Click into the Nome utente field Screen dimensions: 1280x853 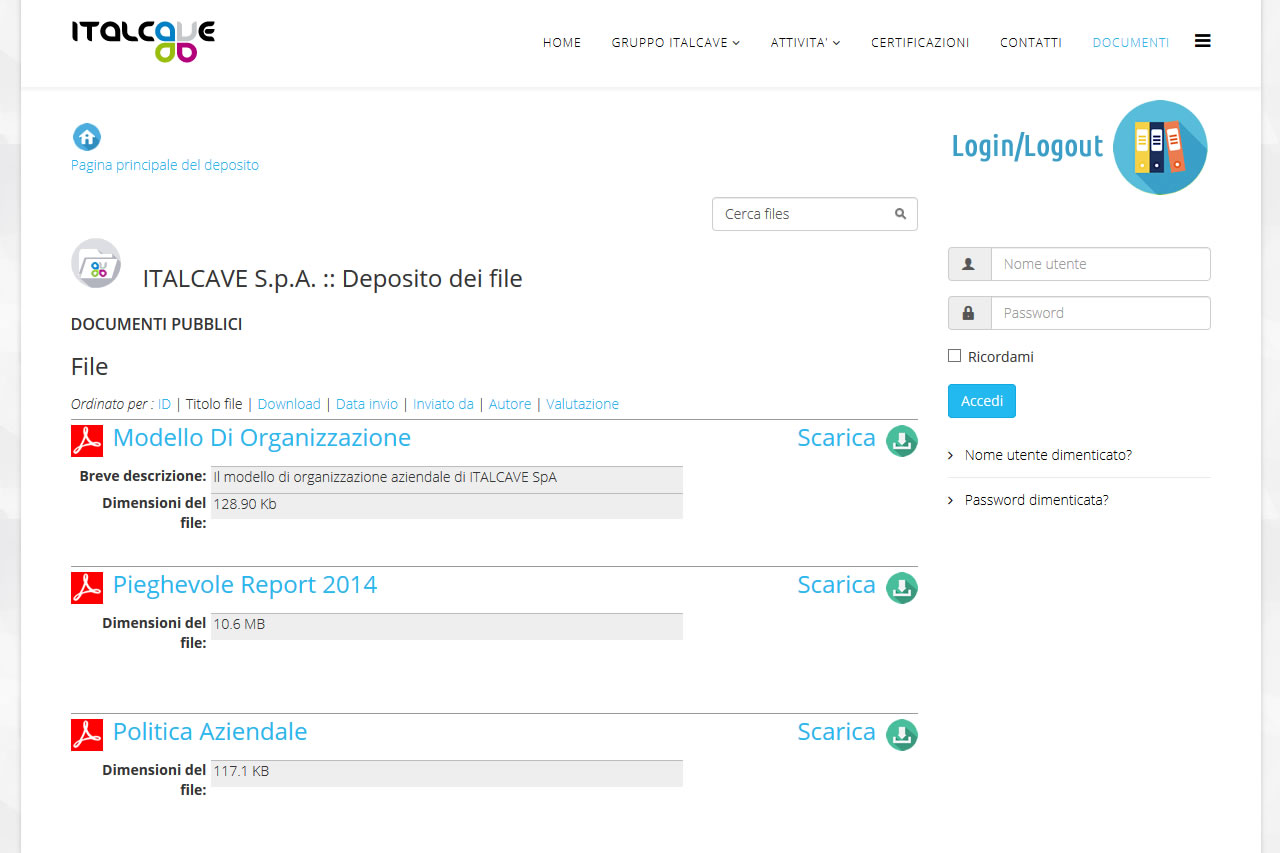1100,264
